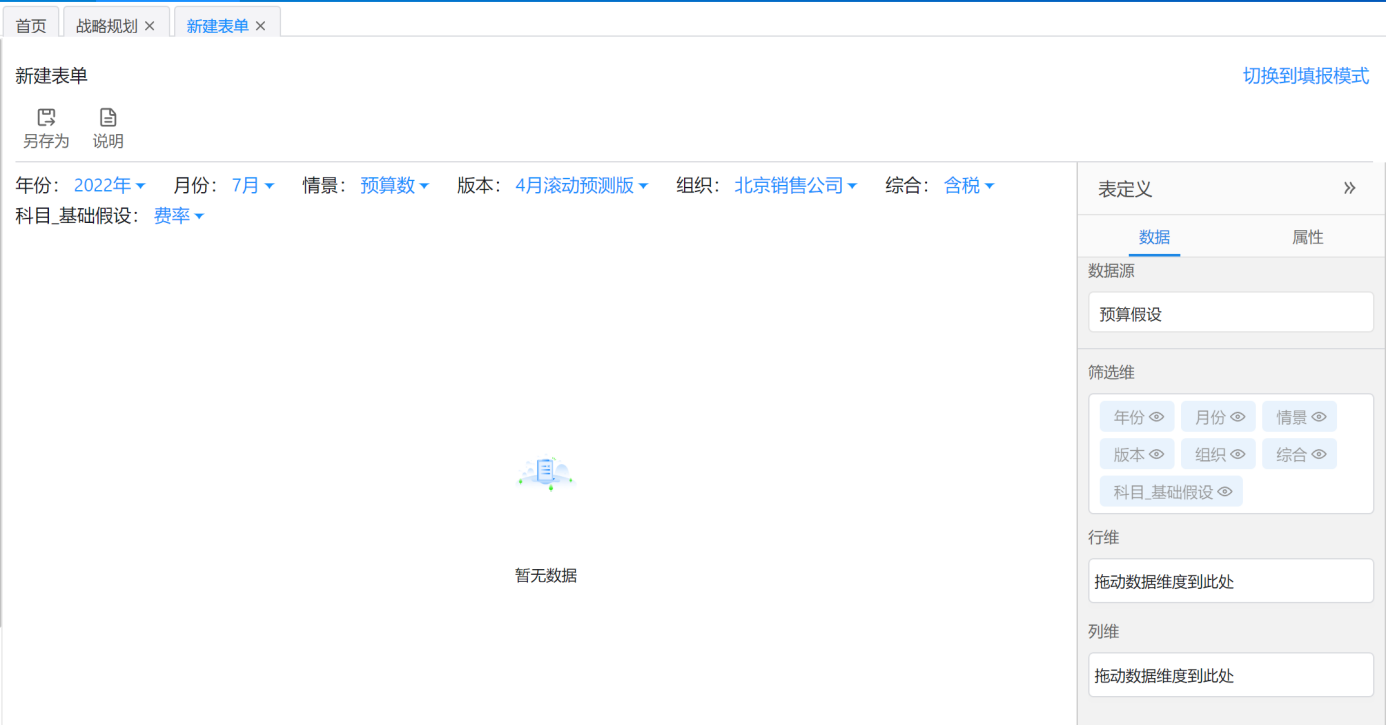
Task: Expand the 科目_基础假设 费率 dropdown
Action: pos(178,216)
